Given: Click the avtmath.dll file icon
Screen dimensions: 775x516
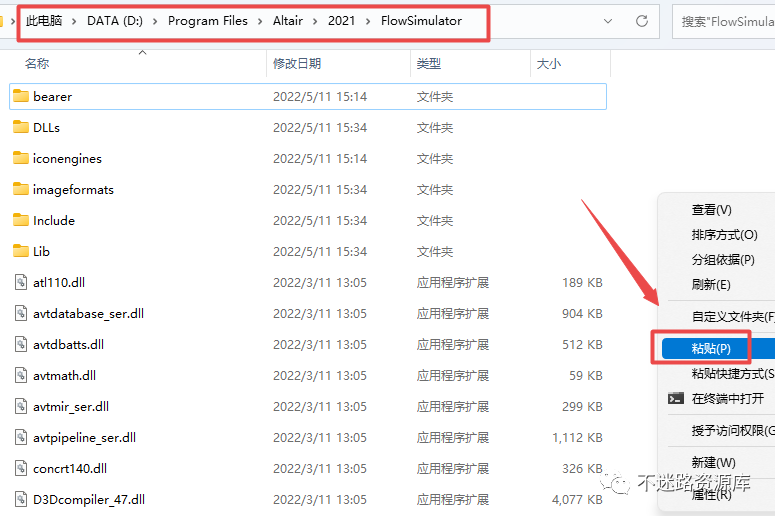Looking at the screenshot, I should (21, 376).
